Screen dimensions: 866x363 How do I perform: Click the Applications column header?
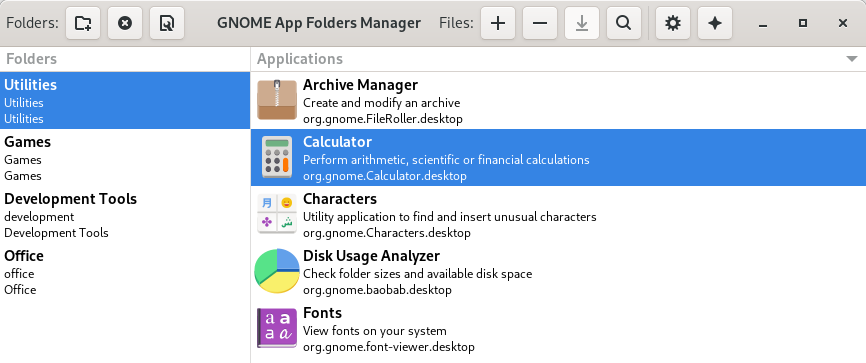pos(558,59)
